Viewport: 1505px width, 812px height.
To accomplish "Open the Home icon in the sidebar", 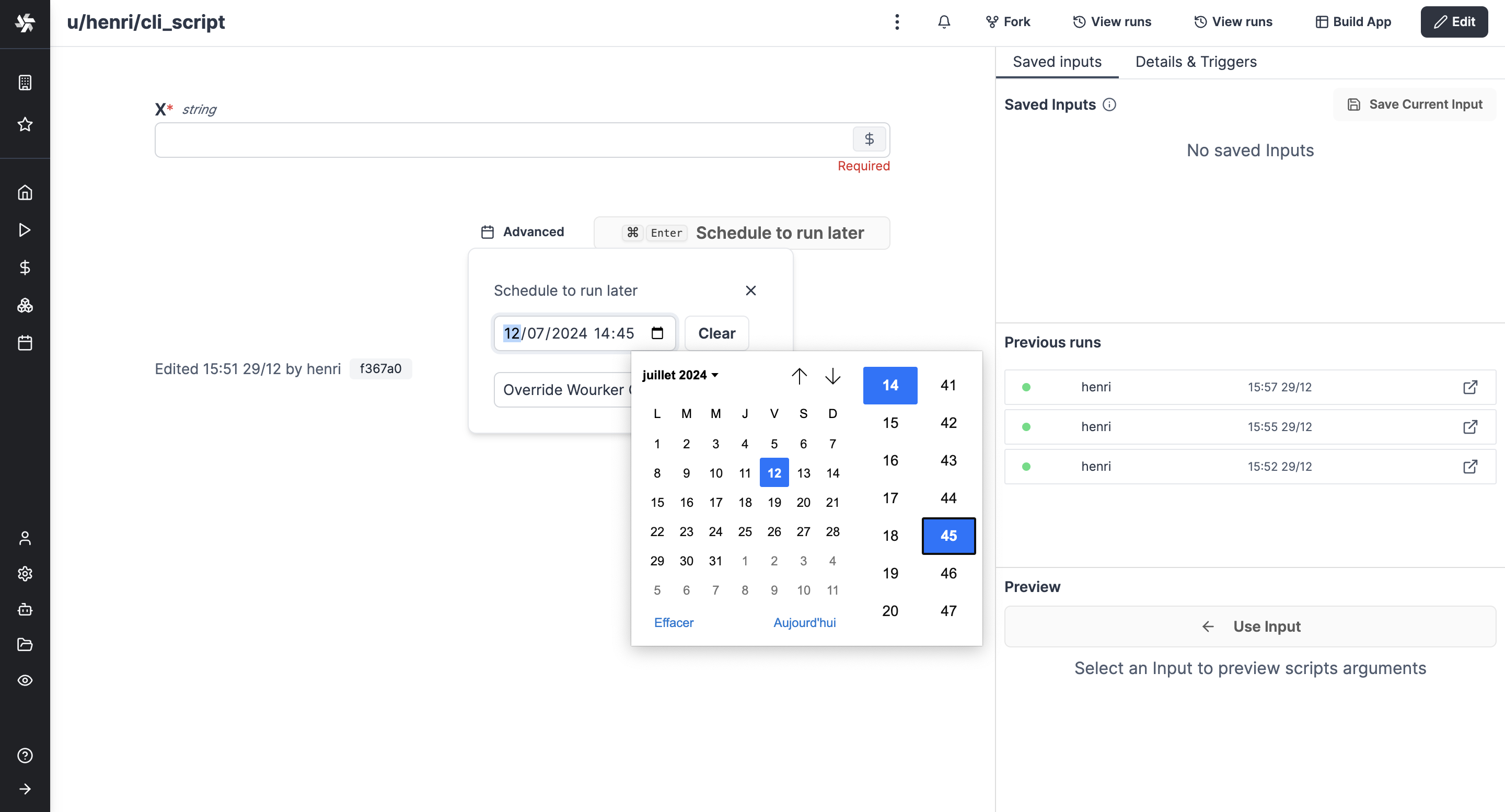I will [x=25, y=192].
